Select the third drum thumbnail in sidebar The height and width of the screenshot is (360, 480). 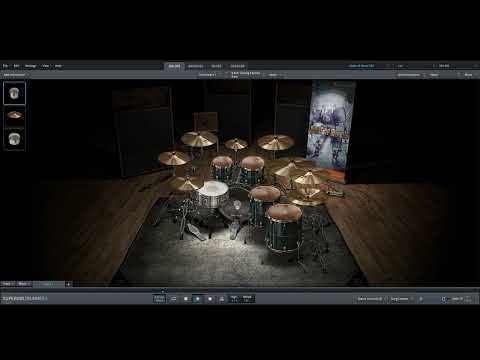(x=14, y=139)
